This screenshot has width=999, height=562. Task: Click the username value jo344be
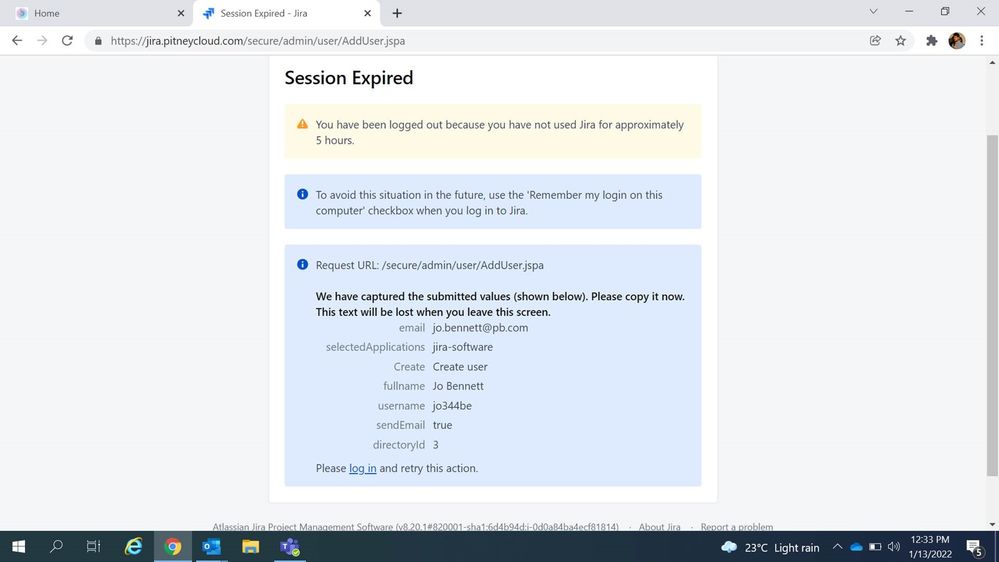[452, 405]
